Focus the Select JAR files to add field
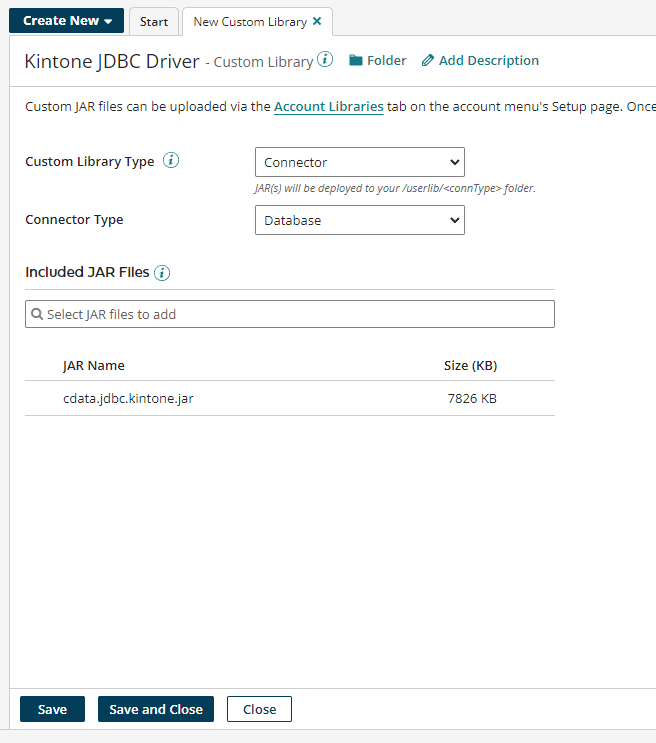 pyautogui.click(x=290, y=314)
